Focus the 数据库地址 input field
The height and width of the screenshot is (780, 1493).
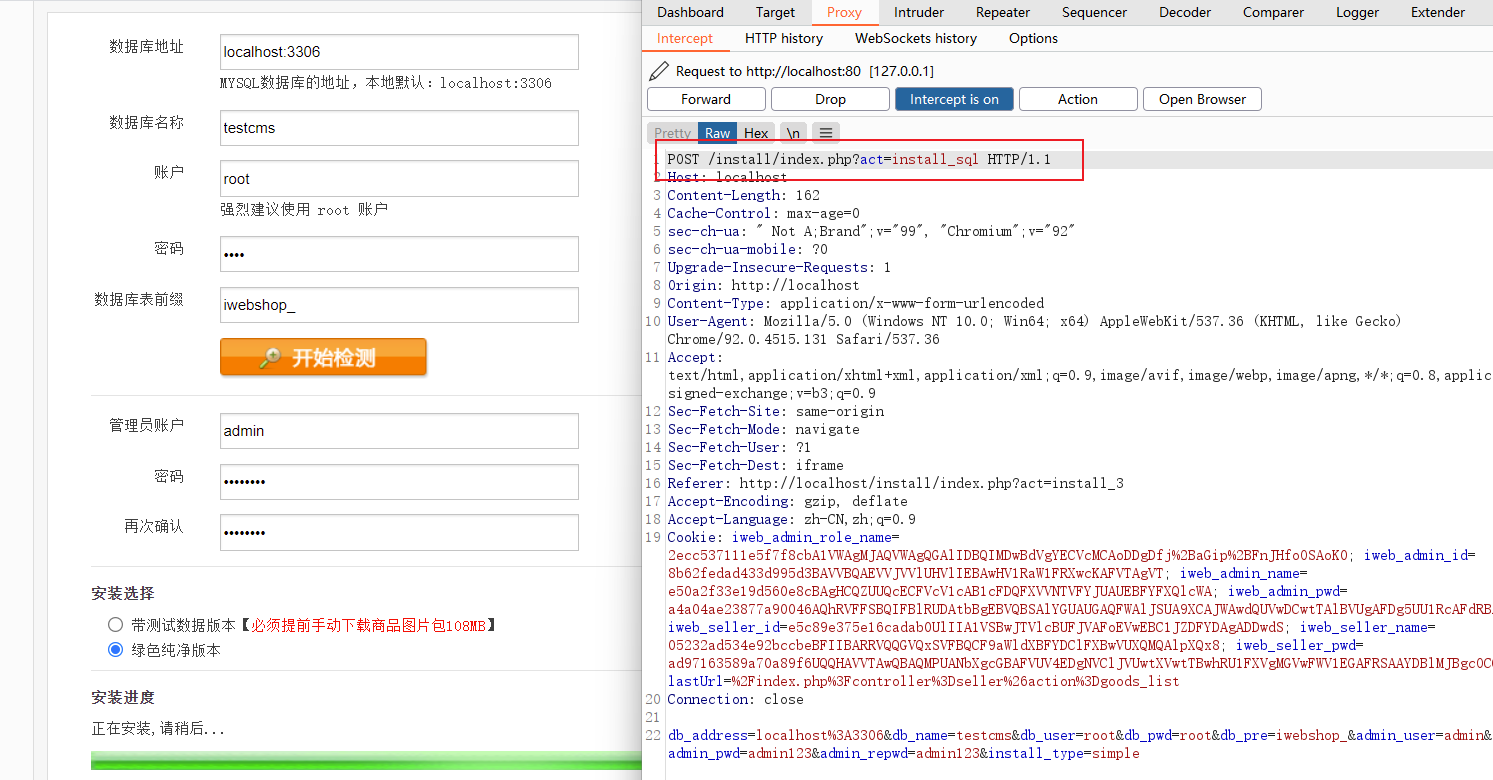click(x=399, y=52)
